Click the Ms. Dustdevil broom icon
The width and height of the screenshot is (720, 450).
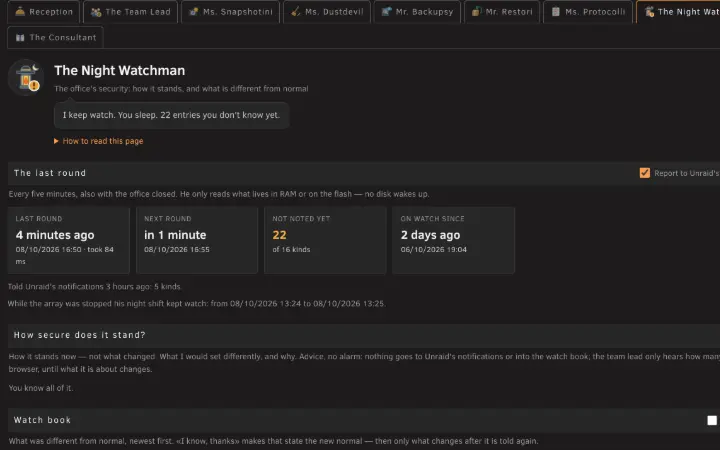click(x=296, y=11)
